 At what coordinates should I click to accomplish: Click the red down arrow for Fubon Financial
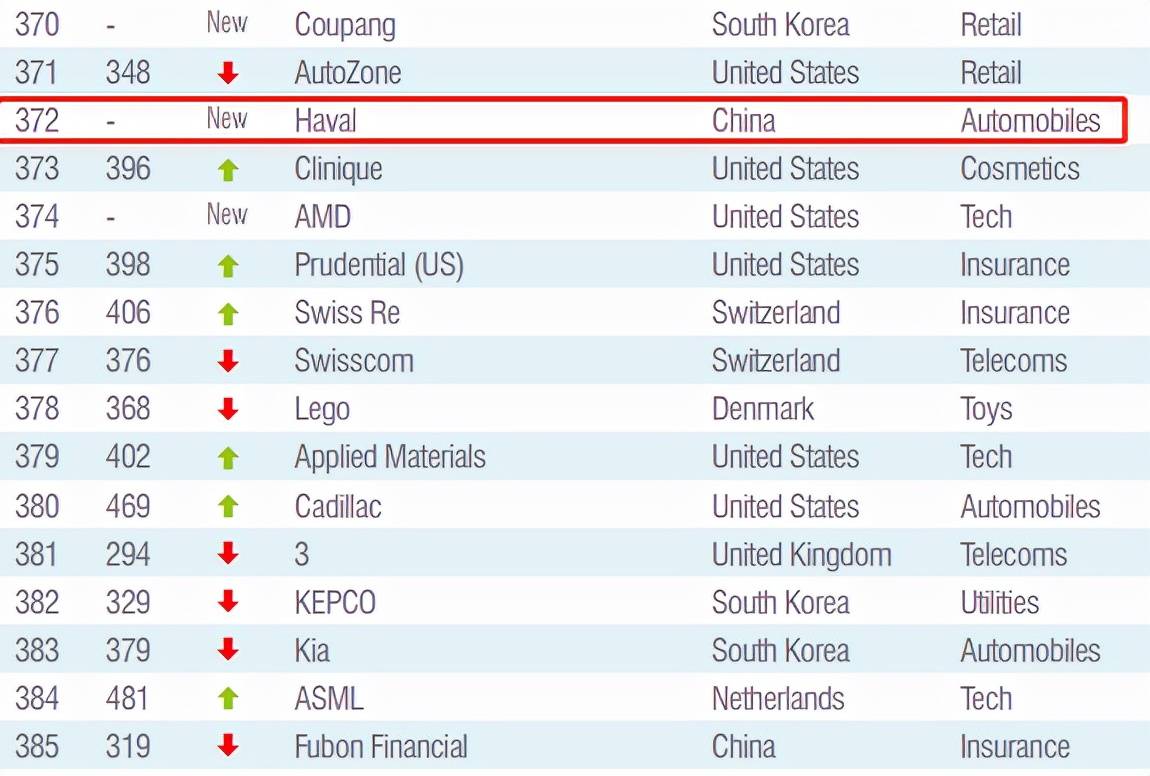228,746
